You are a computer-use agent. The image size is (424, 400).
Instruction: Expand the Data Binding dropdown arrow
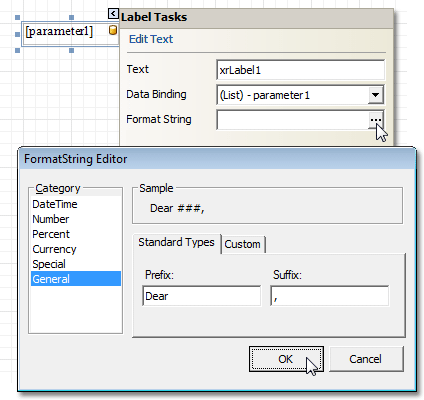(376, 95)
